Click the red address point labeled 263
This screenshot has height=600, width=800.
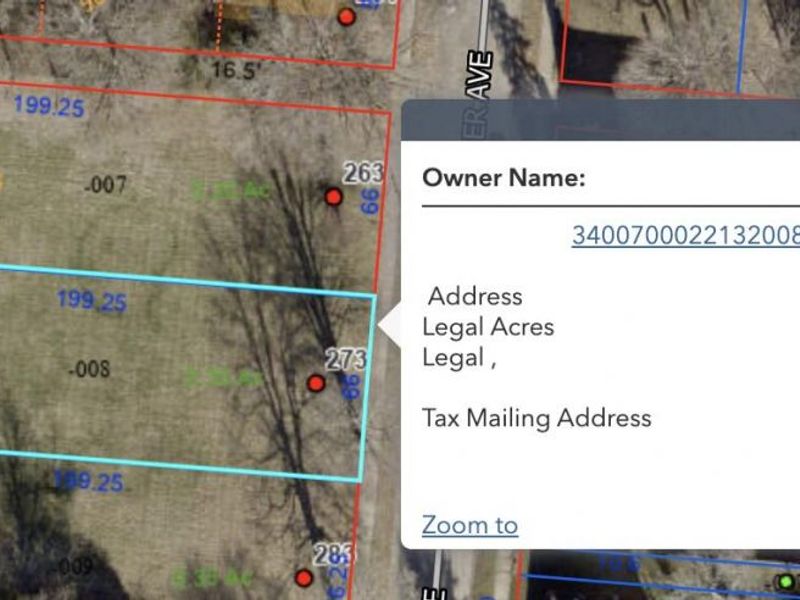click(333, 197)
